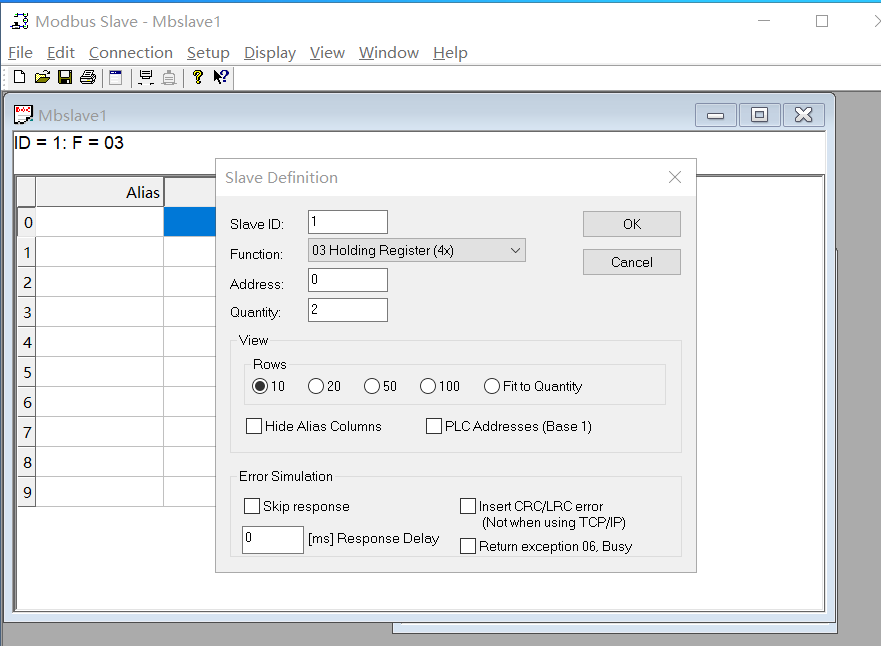Click the yellow question mark About icon
The width and height of the screenshot is (881, 646).
(x=198, y=77)
